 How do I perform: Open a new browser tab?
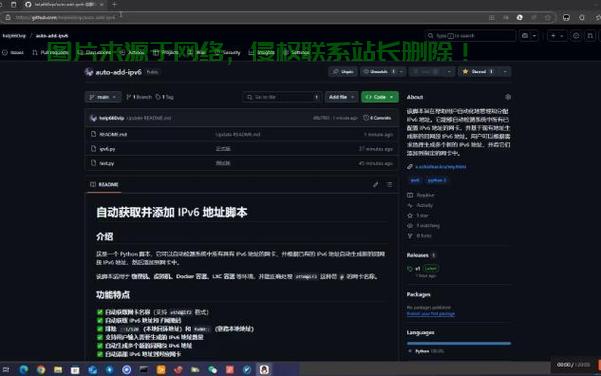[x=114, y=4]
